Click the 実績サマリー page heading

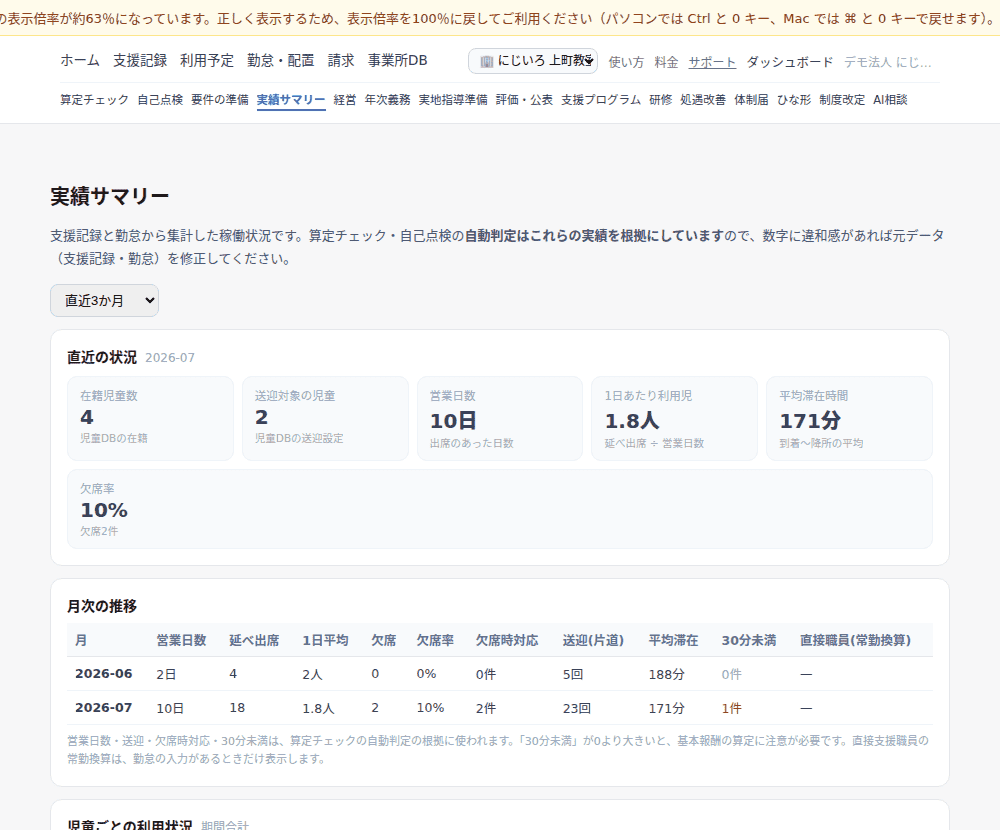click(110, 196)
